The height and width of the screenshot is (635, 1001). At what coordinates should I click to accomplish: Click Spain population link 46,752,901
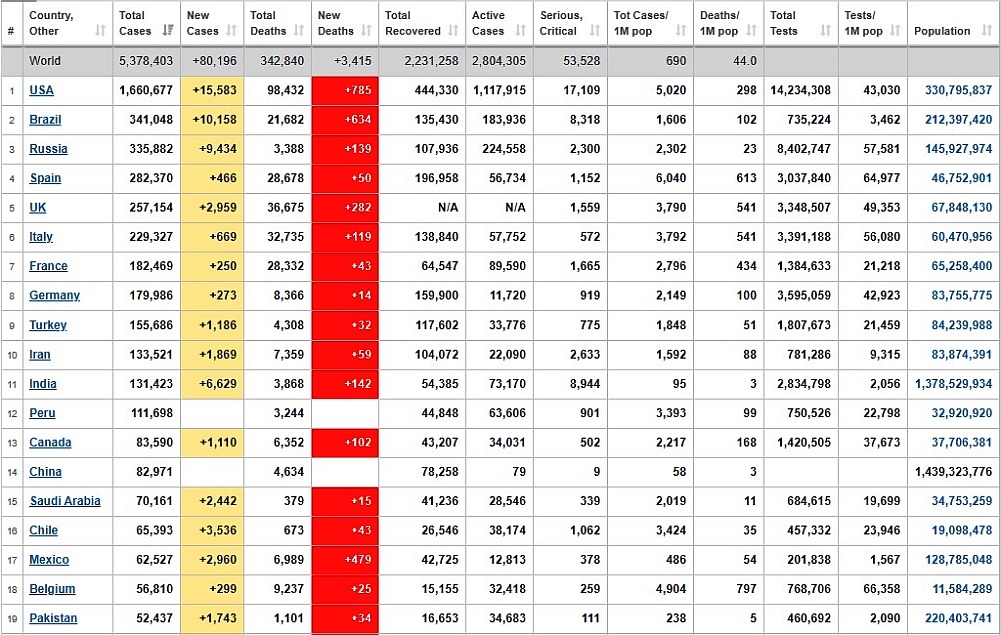point(961,178)
